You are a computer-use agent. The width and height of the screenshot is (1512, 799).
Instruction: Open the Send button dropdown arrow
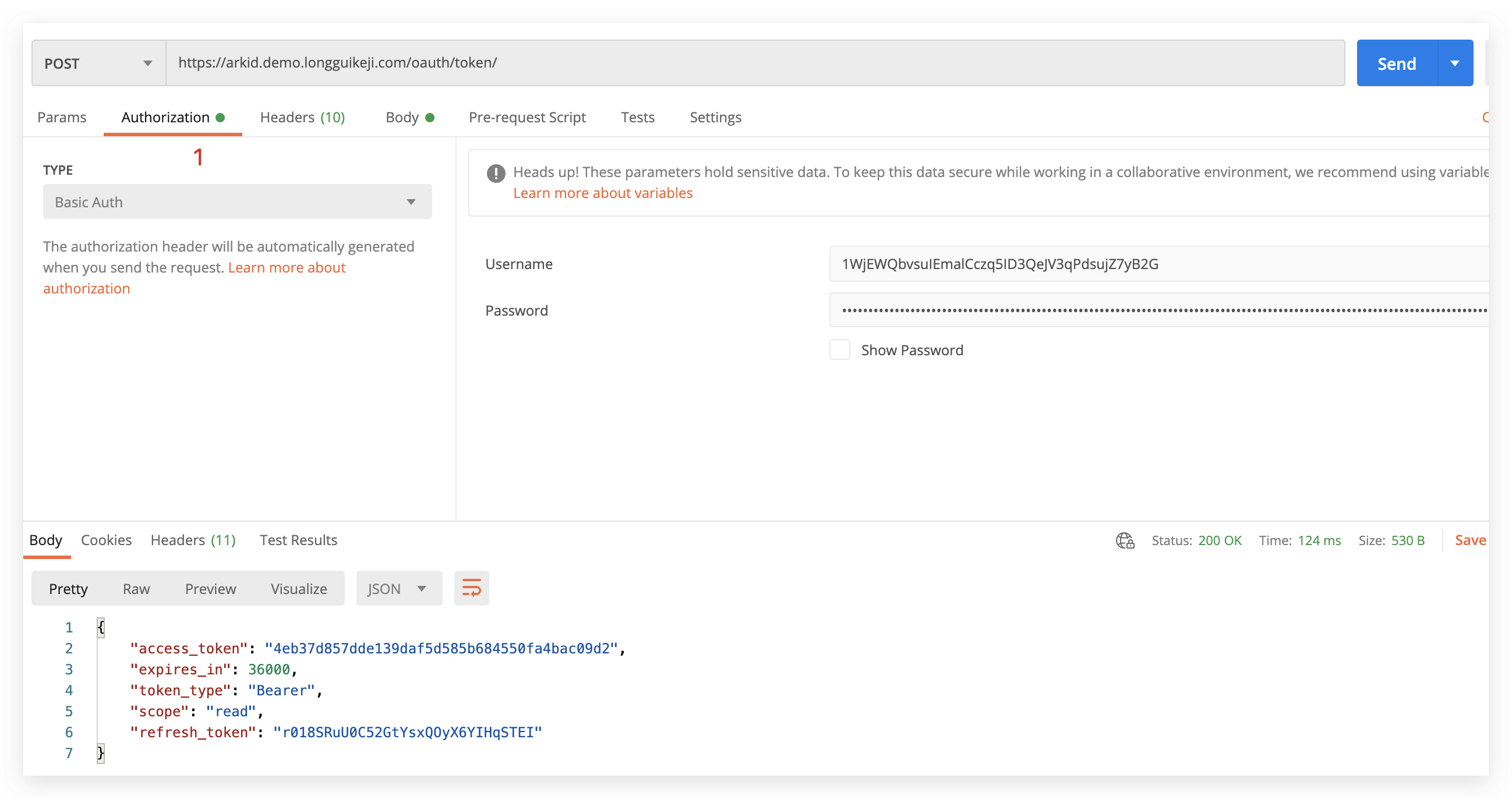[x=1455, y=63]
